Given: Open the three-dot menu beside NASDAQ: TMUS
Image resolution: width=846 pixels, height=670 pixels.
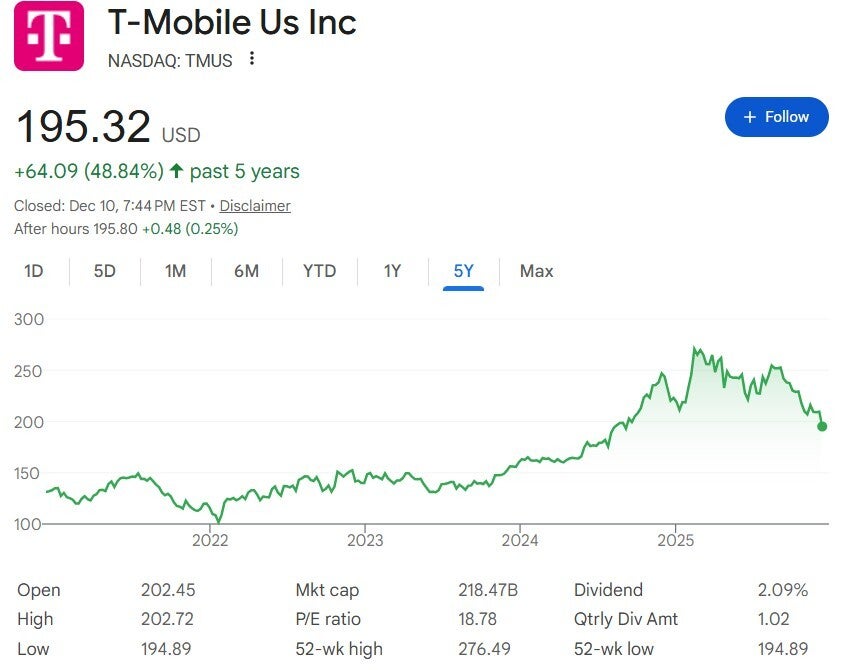Looking at the screenshot, I should coord(251,60).
